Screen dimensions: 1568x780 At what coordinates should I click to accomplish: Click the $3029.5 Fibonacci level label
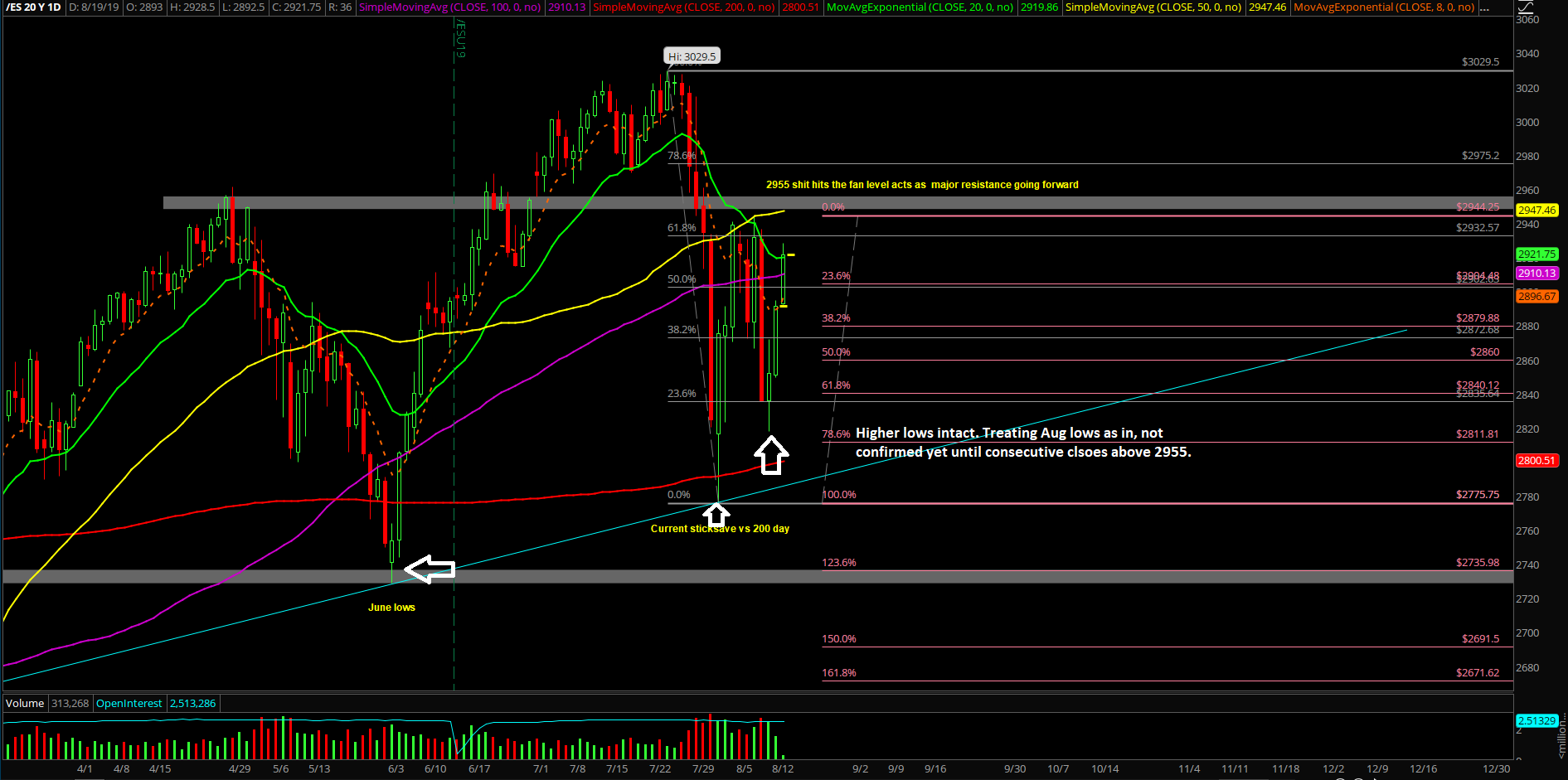(1480, 62)
